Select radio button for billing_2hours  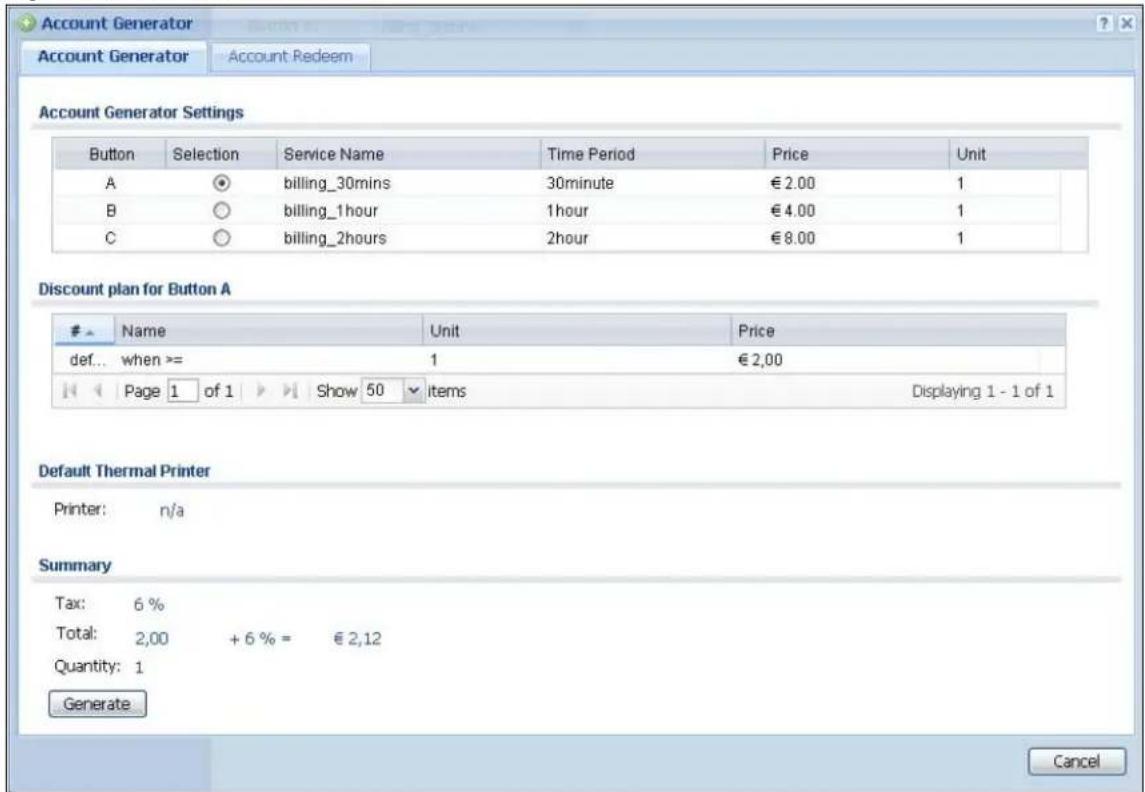coord(221,239)
